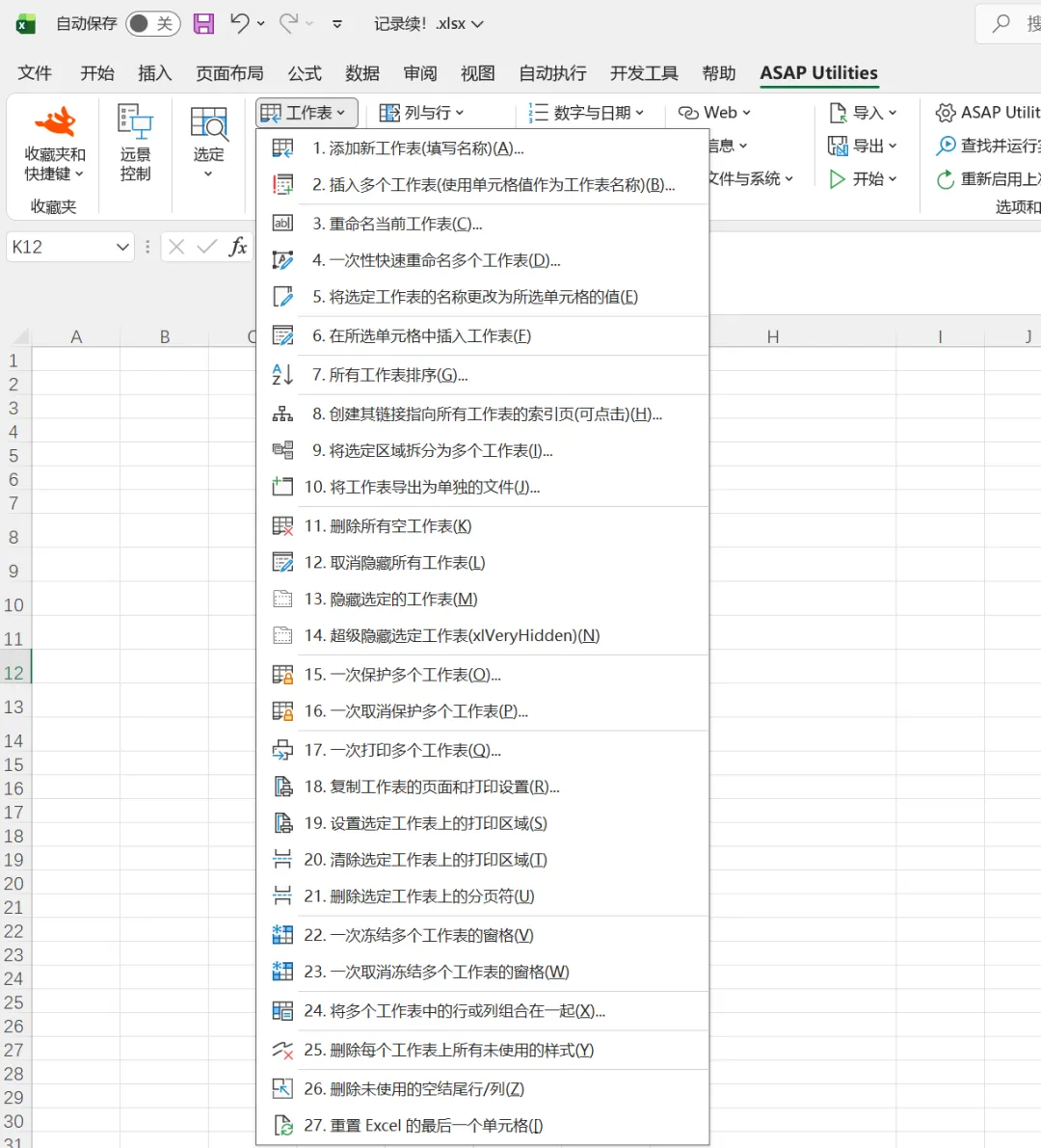The width and height of the screenshot is (1041, 1148).
Task: Click icon beside 删除每个工作表上所有未使用的样式
Action: coord(282,1050)
